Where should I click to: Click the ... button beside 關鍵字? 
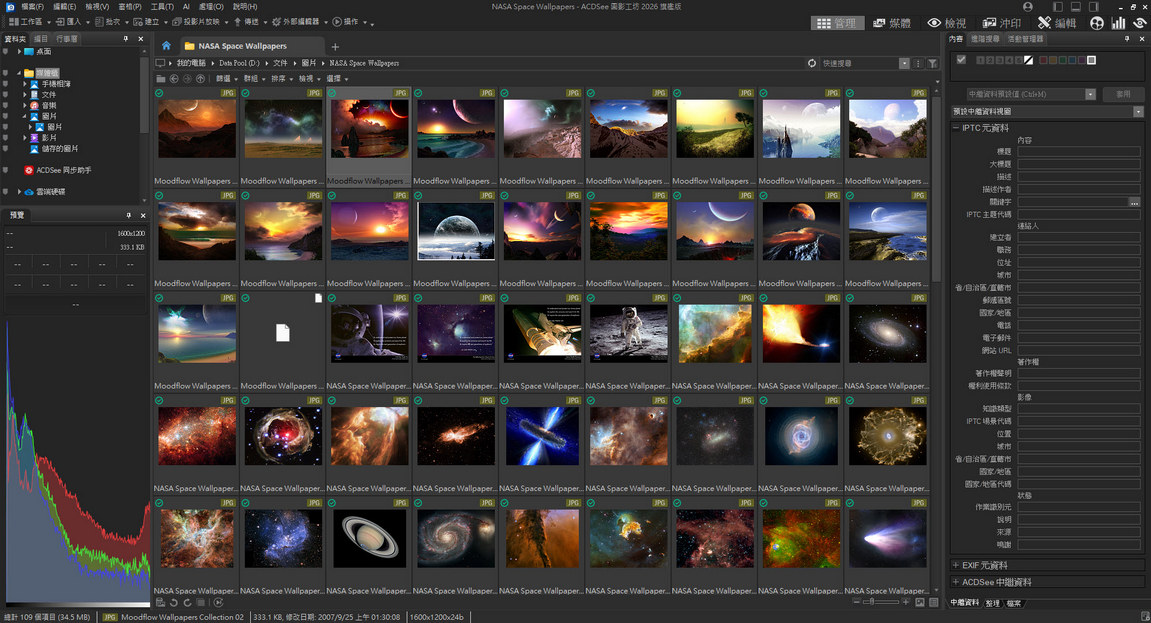pos(1133,204)
